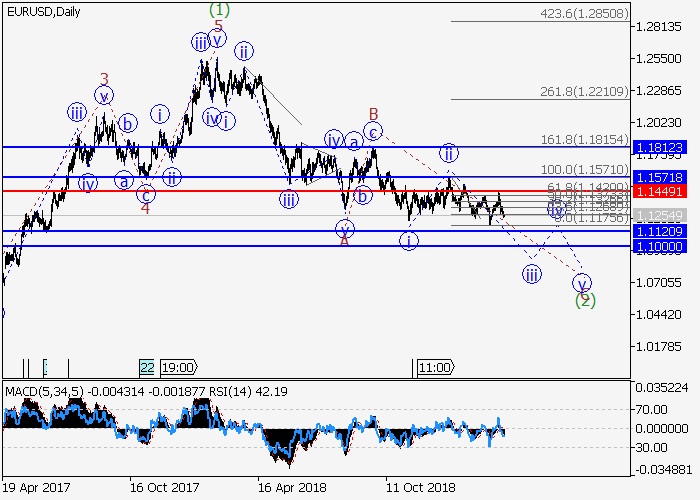Select the red A wave label
This screenshot has height=500, width=700.
pos(344,240)
